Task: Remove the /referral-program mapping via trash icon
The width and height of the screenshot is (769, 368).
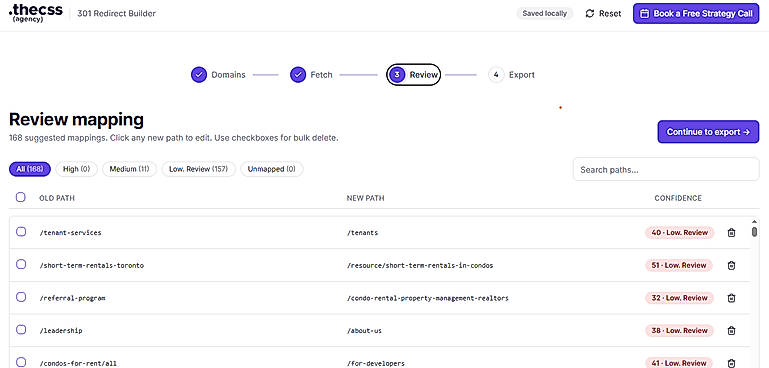Action: (731, 298)
